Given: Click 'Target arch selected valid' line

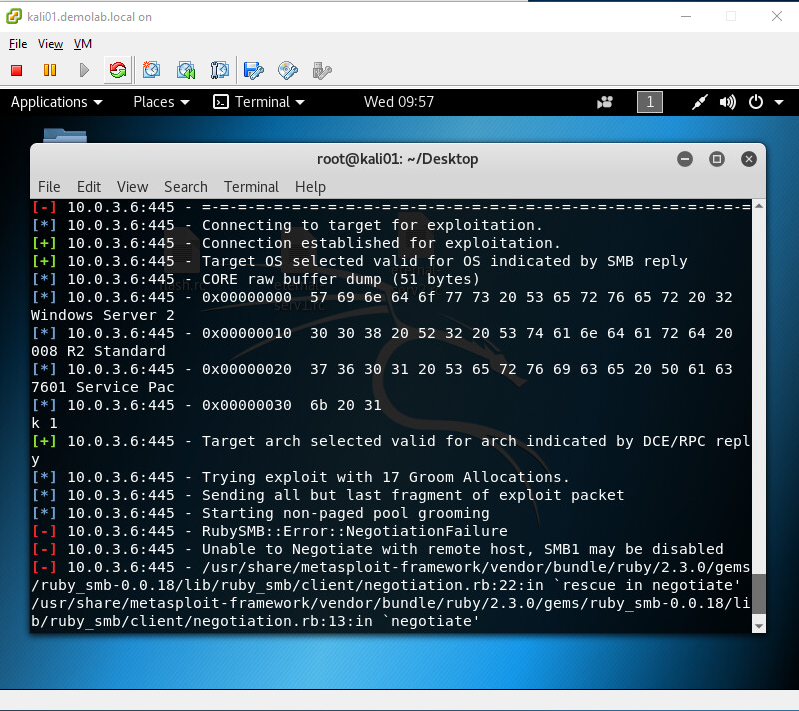Looking at the screenshot, I should click(x=476, y=441).
